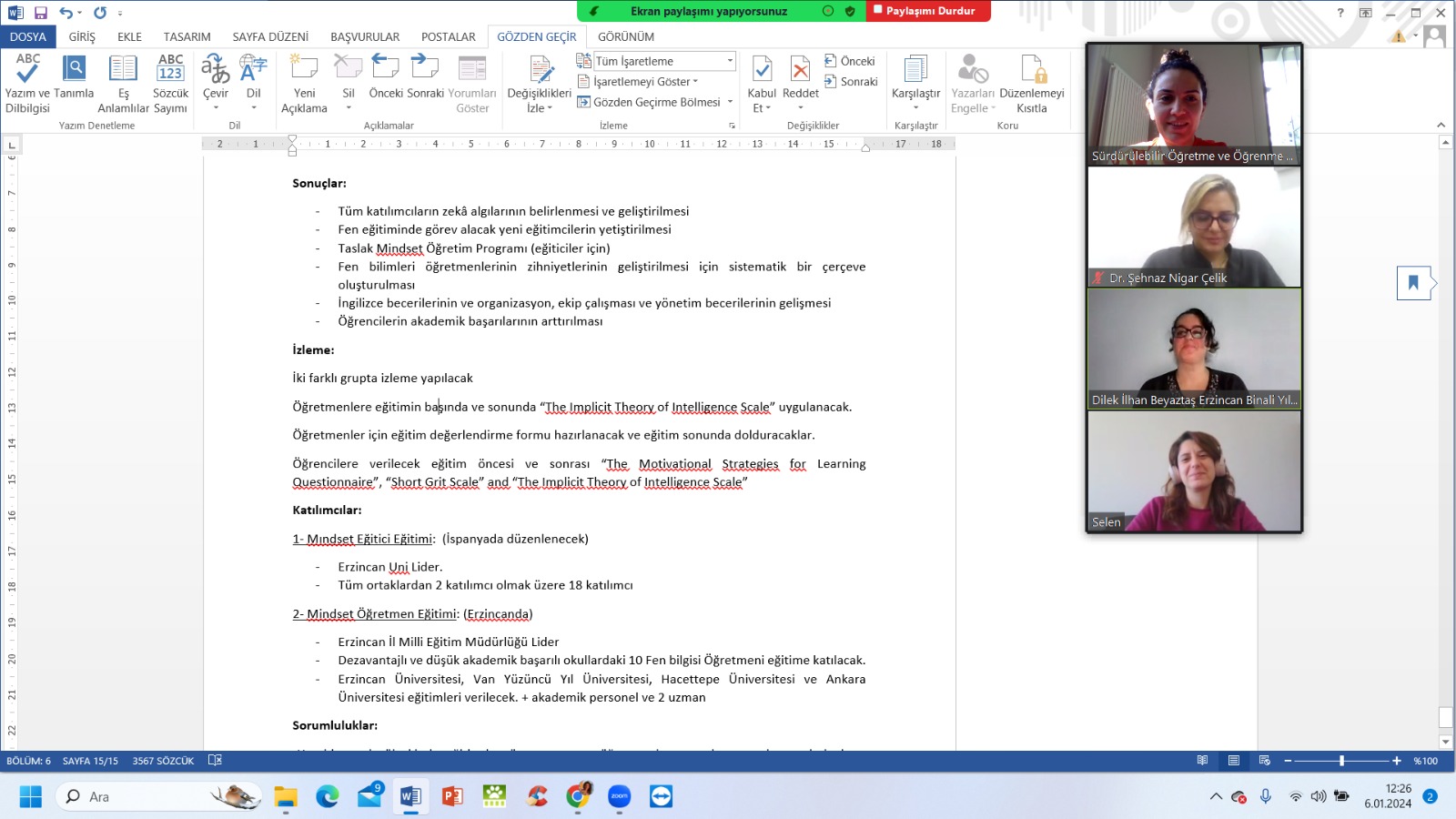The height and width of the screenshot is (819, 1456).
Task: Click the Paylaşımı Durdur button
Action: click(929, 11)
